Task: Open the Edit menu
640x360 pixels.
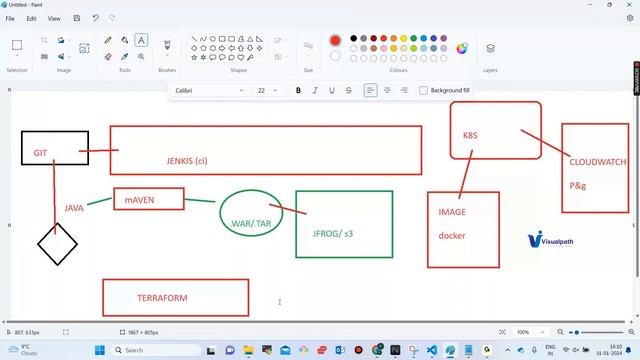Action: point(31,18)
